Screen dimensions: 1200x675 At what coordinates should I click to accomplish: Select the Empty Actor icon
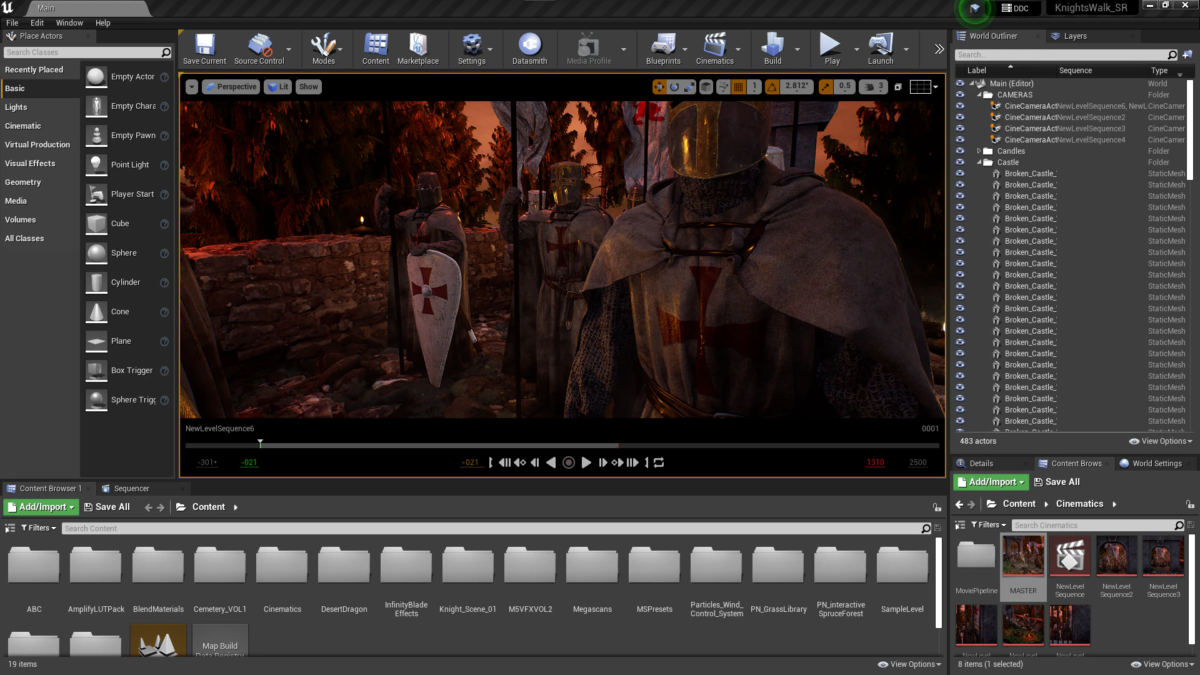(96, 77)
